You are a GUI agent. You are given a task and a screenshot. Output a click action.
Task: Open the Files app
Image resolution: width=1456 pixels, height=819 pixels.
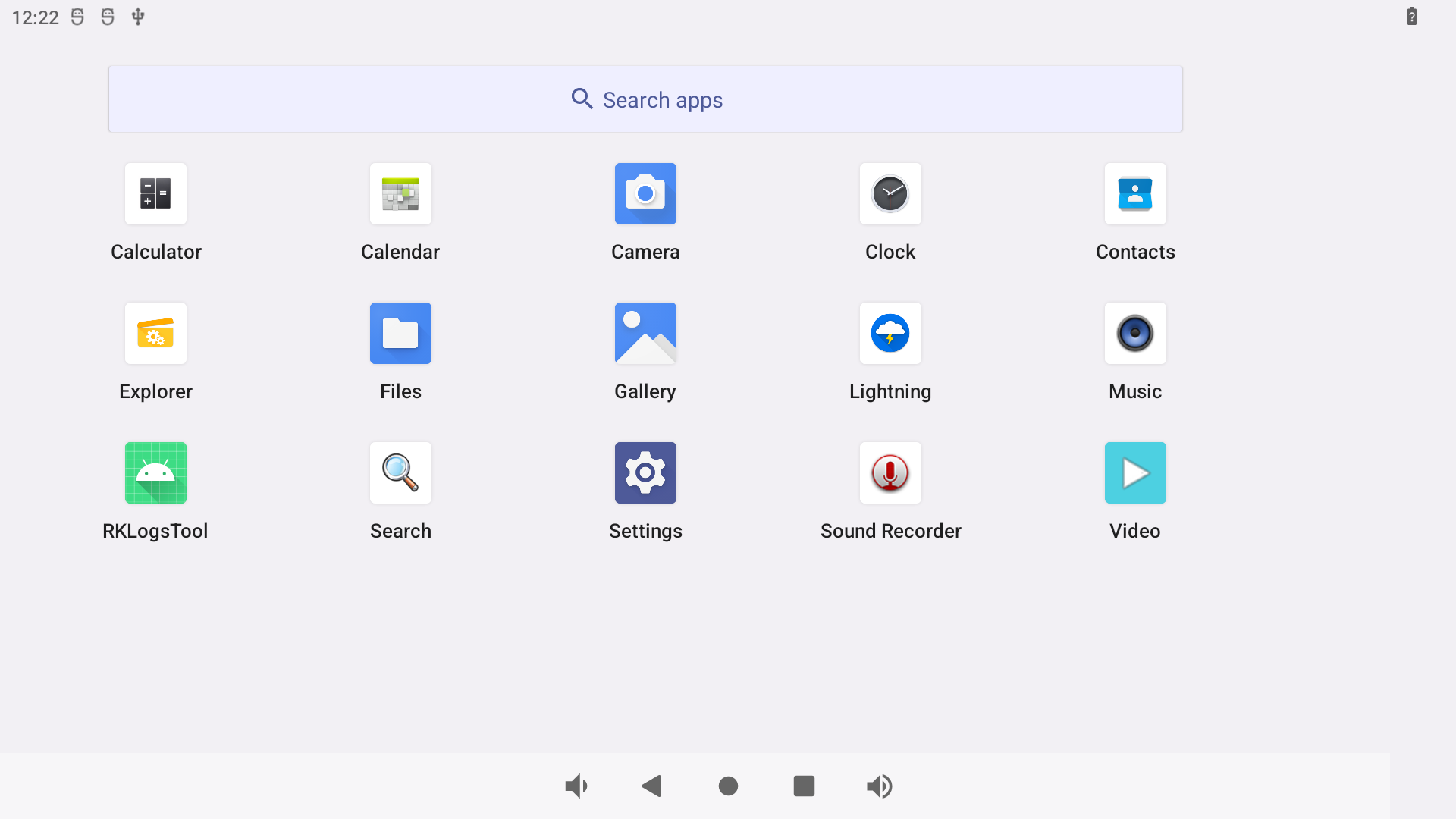tap(400, 333)
